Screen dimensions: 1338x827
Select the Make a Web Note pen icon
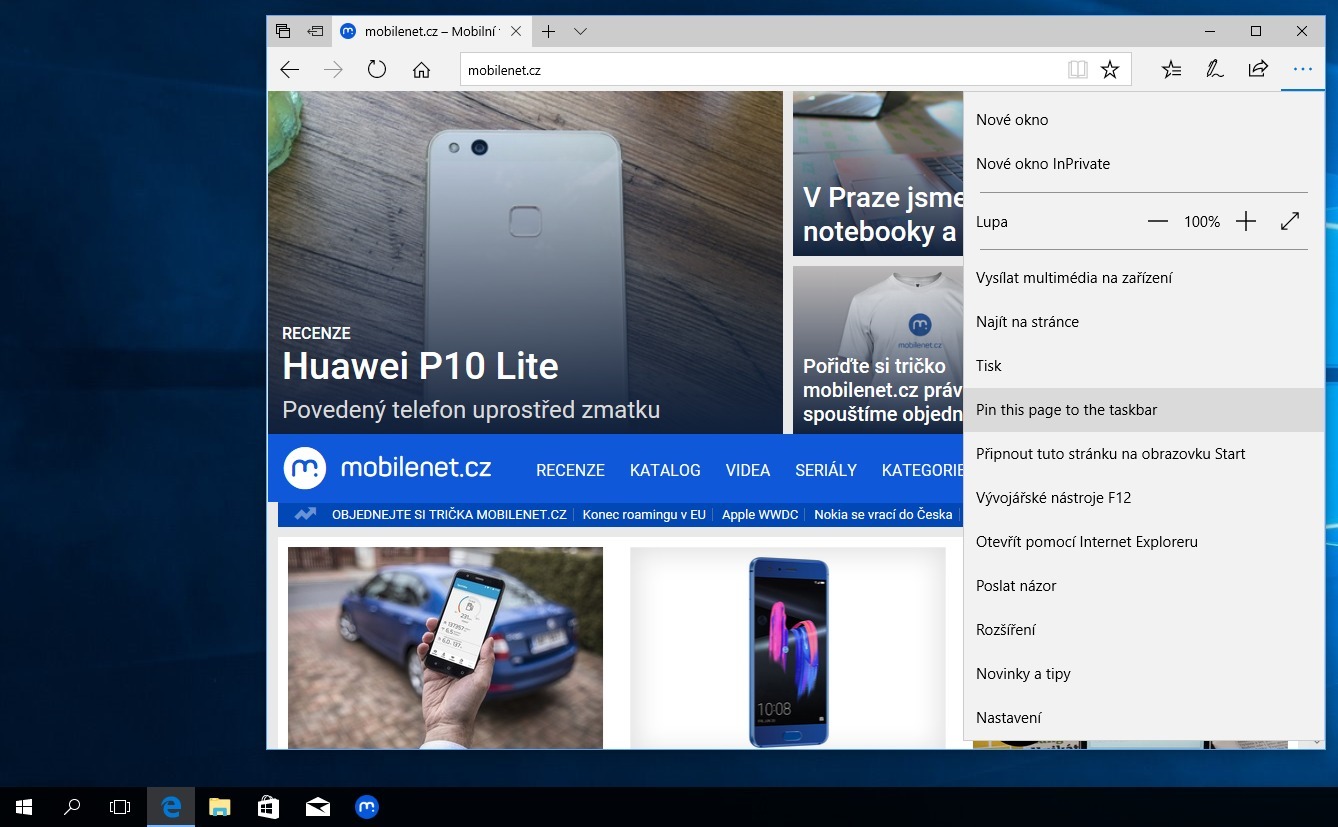[1214, 69]
